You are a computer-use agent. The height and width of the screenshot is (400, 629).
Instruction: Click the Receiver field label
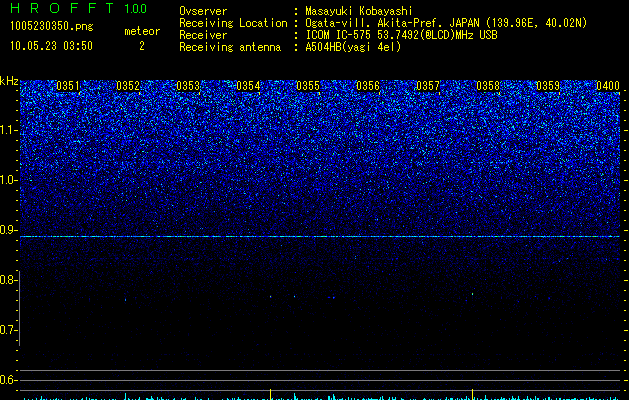click(x=203, y=35)
